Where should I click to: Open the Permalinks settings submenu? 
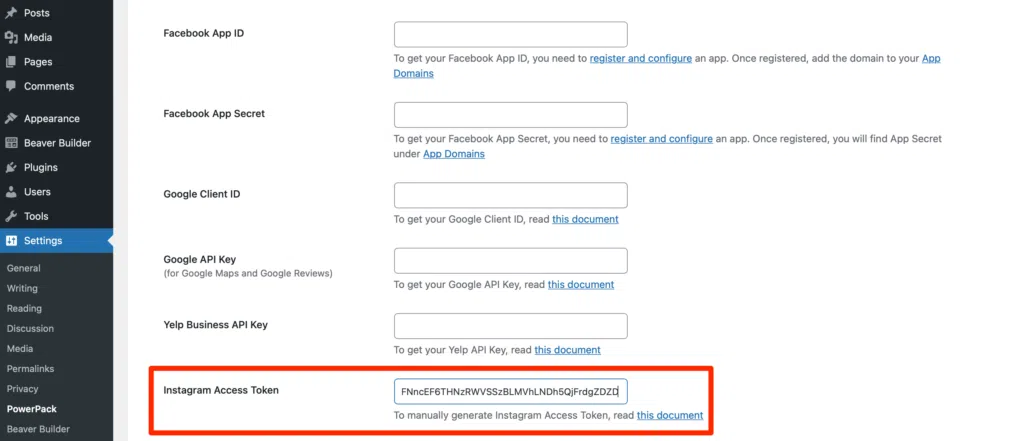(x=29, y=369)
